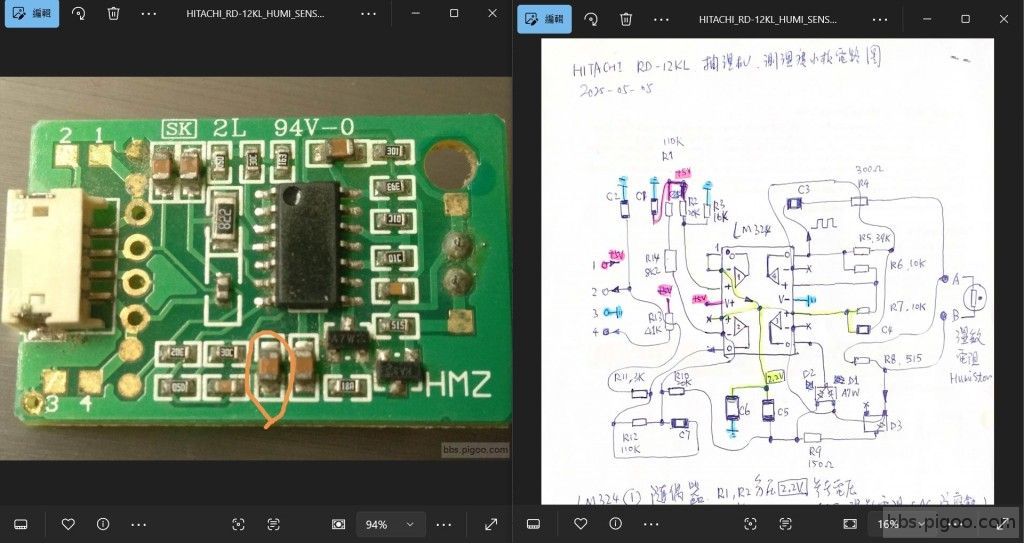Open more zoom options right of 94%

[444, 524]
